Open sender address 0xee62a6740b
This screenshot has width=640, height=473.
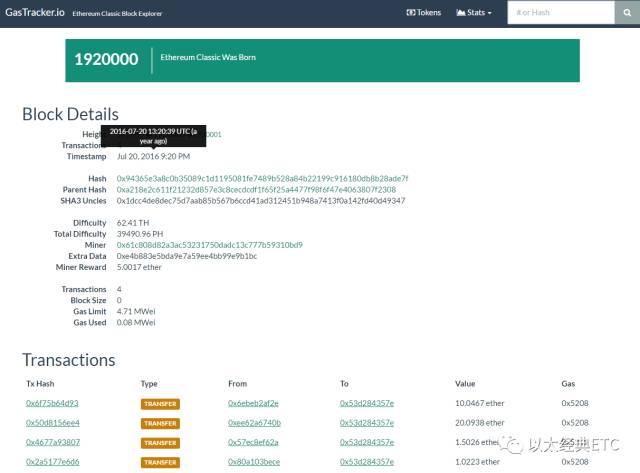click(254, 423)
